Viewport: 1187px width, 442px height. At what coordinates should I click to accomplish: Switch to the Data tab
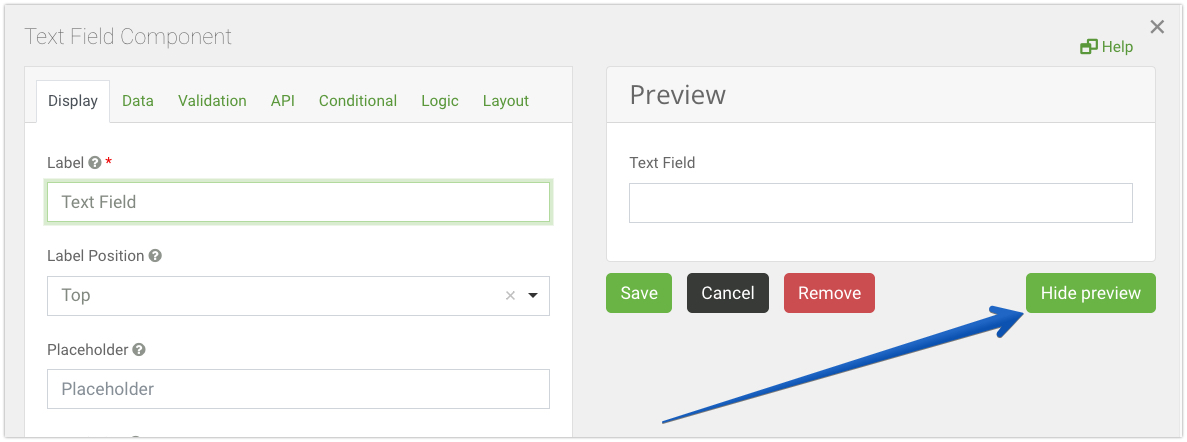tap(138, 101)
